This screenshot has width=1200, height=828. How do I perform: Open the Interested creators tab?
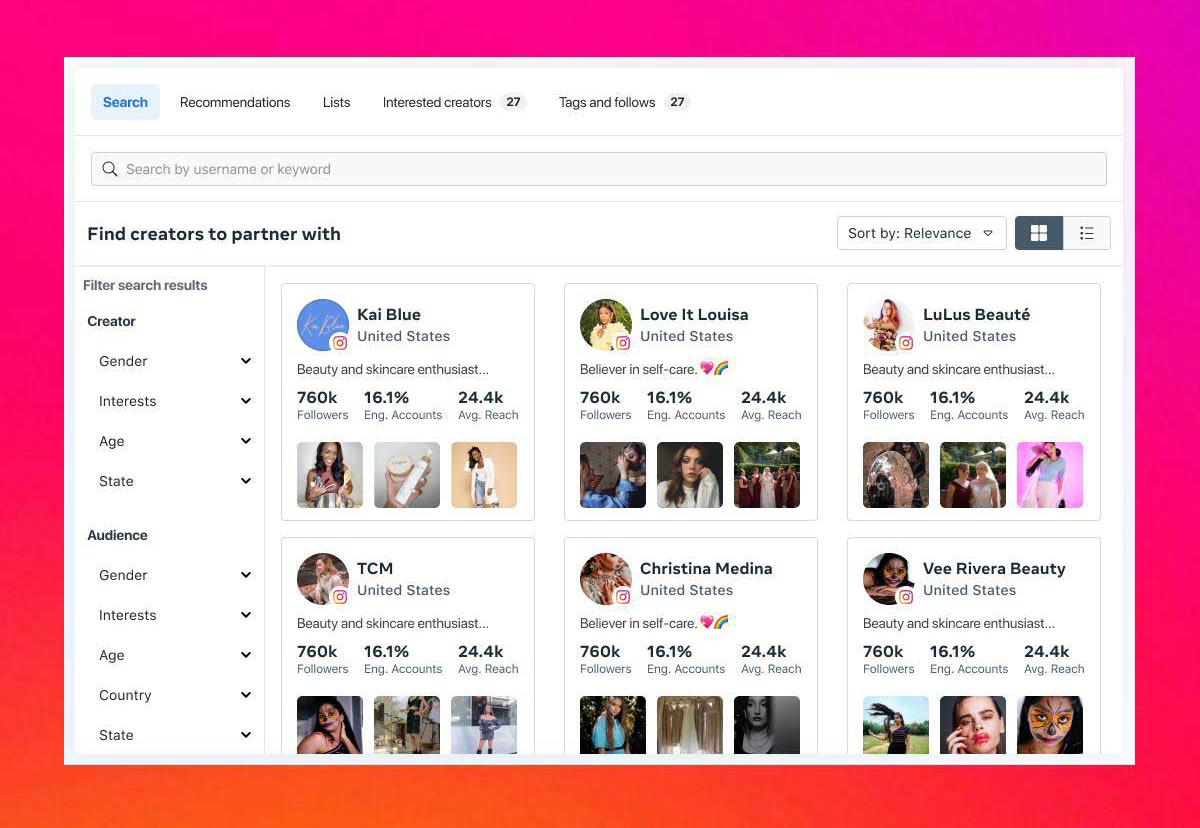pos(454,102)
